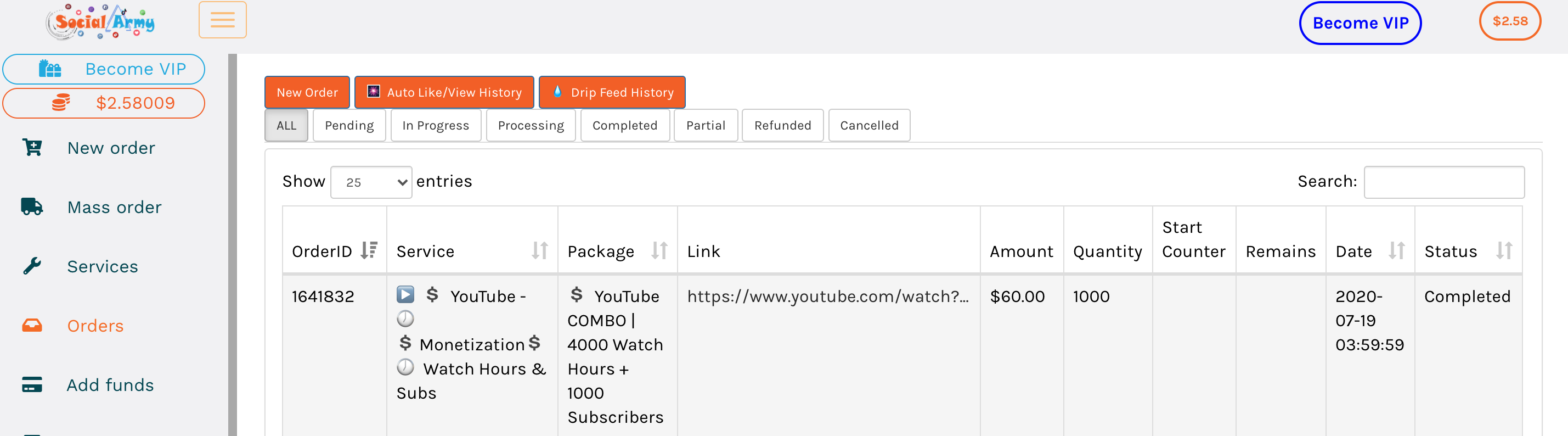Click the truck icon for Mass order
This screenshot has width=1568, height=436.
click(x=32, y=207)
